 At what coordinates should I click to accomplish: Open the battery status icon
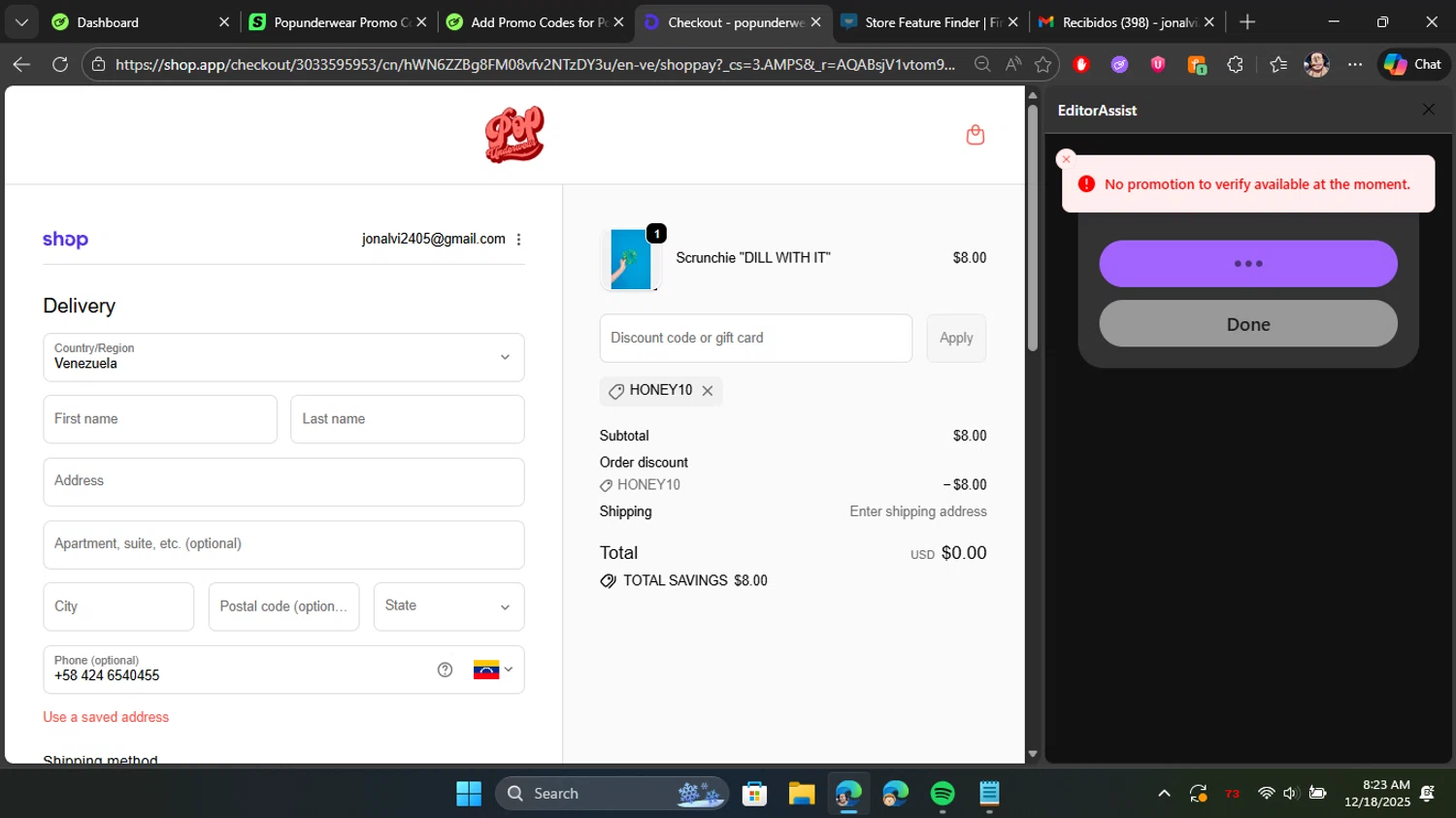pos(1317,794)
